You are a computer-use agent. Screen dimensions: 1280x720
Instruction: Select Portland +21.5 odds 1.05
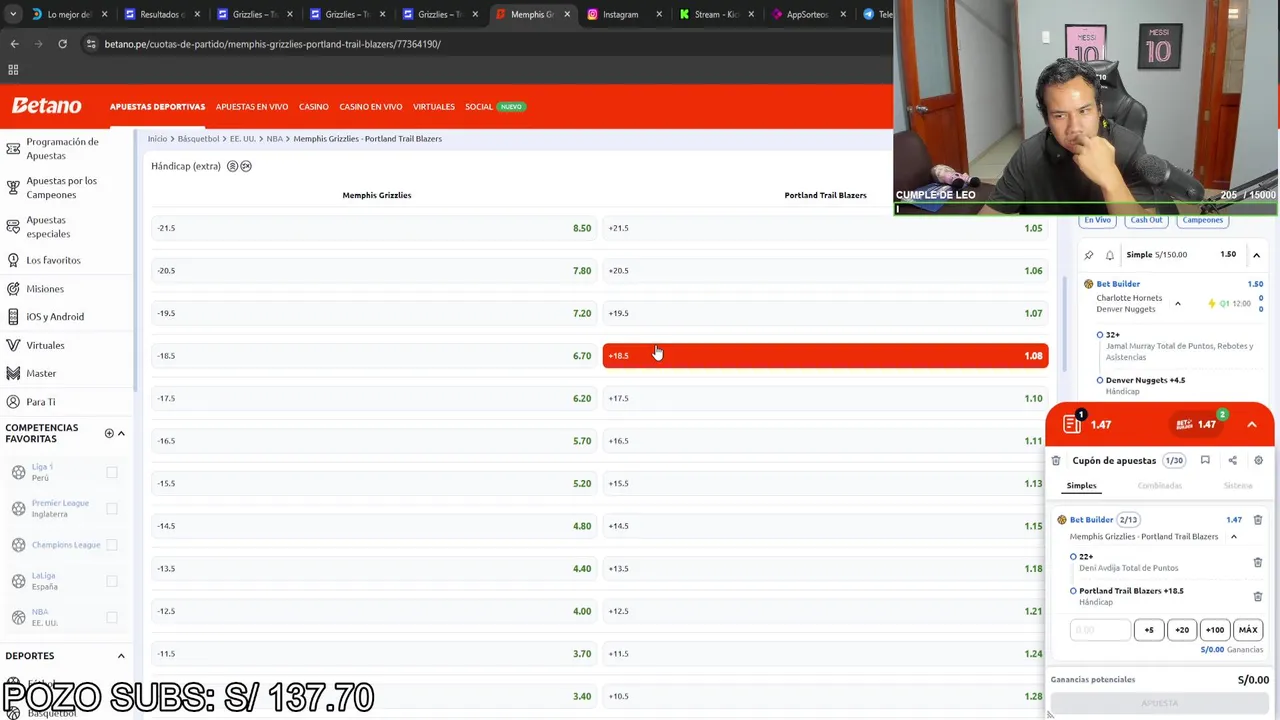point(825,228)
